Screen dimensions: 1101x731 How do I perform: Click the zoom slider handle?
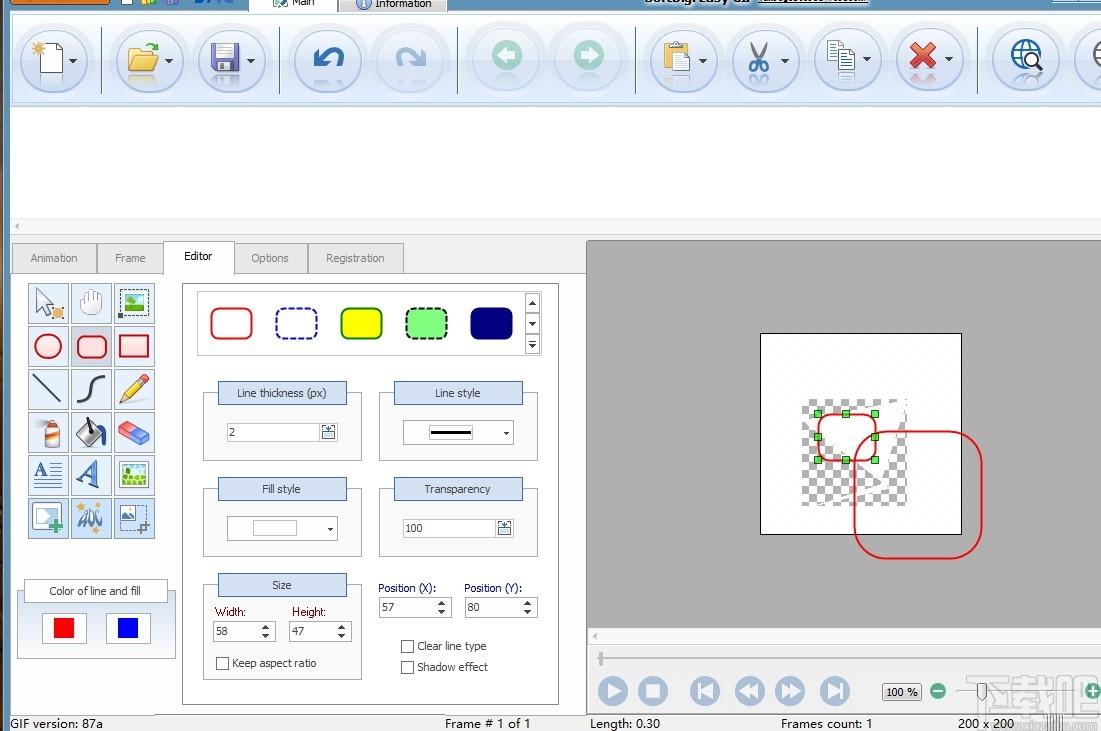[982, 692]
